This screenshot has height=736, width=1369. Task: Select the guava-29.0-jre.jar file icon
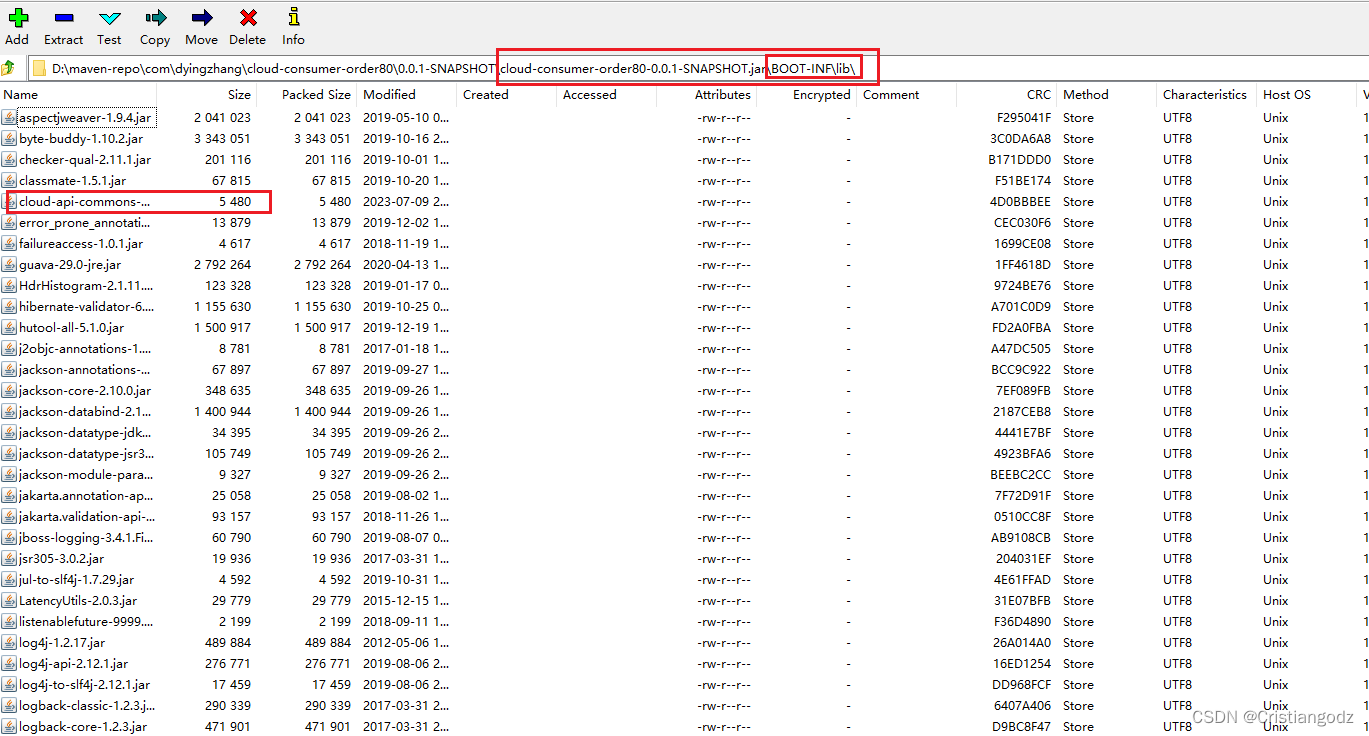[x=9, y=265]
